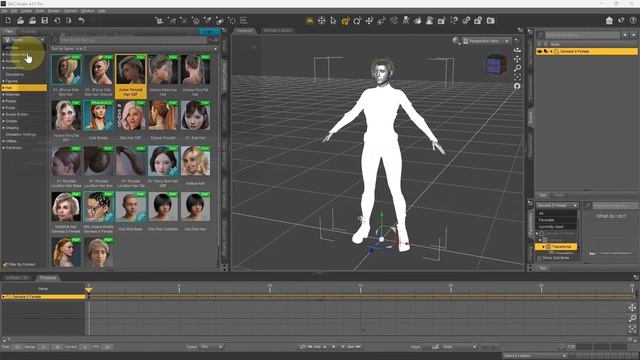Collapse the Transforms group in Parameters
Screen dimensions: 640x360
tap(543, 247)
